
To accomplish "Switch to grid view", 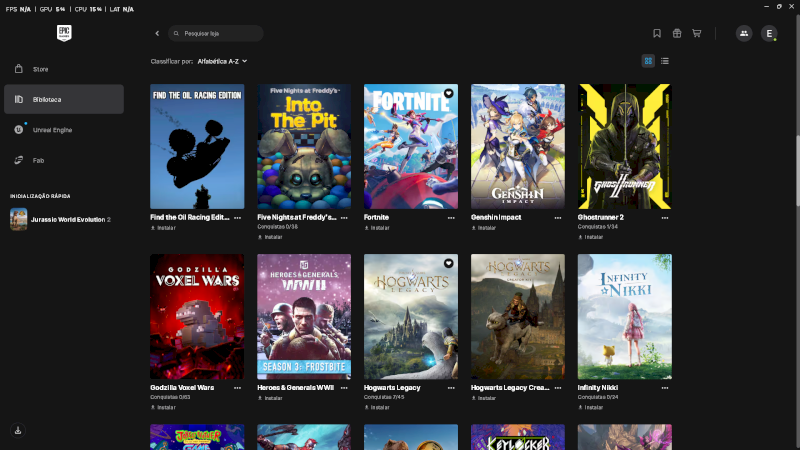I will click(x=648, y=61).
